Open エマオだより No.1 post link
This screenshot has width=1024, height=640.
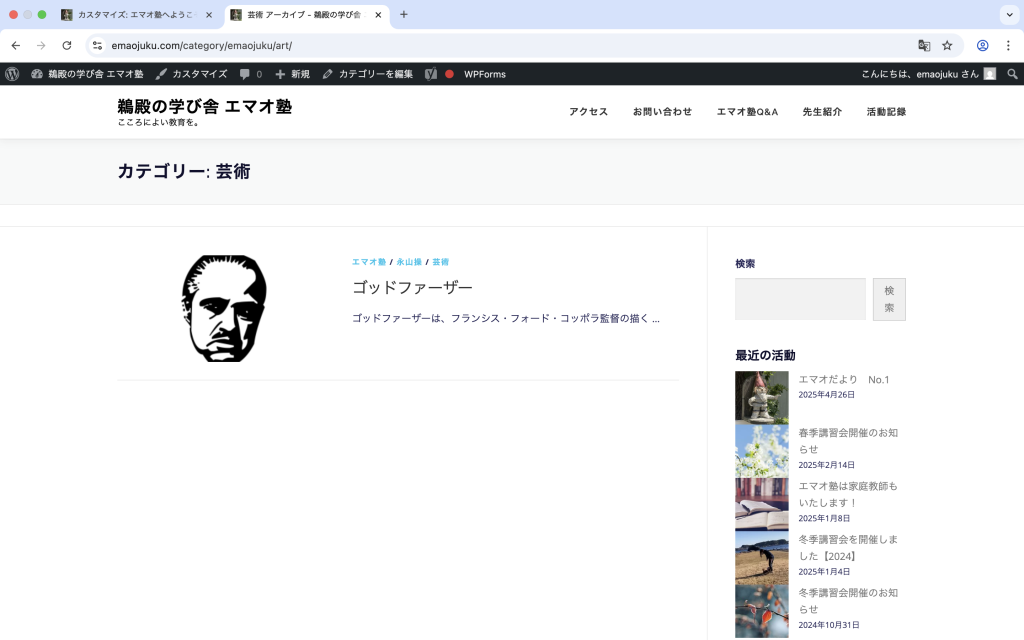(x=843, y=379)
